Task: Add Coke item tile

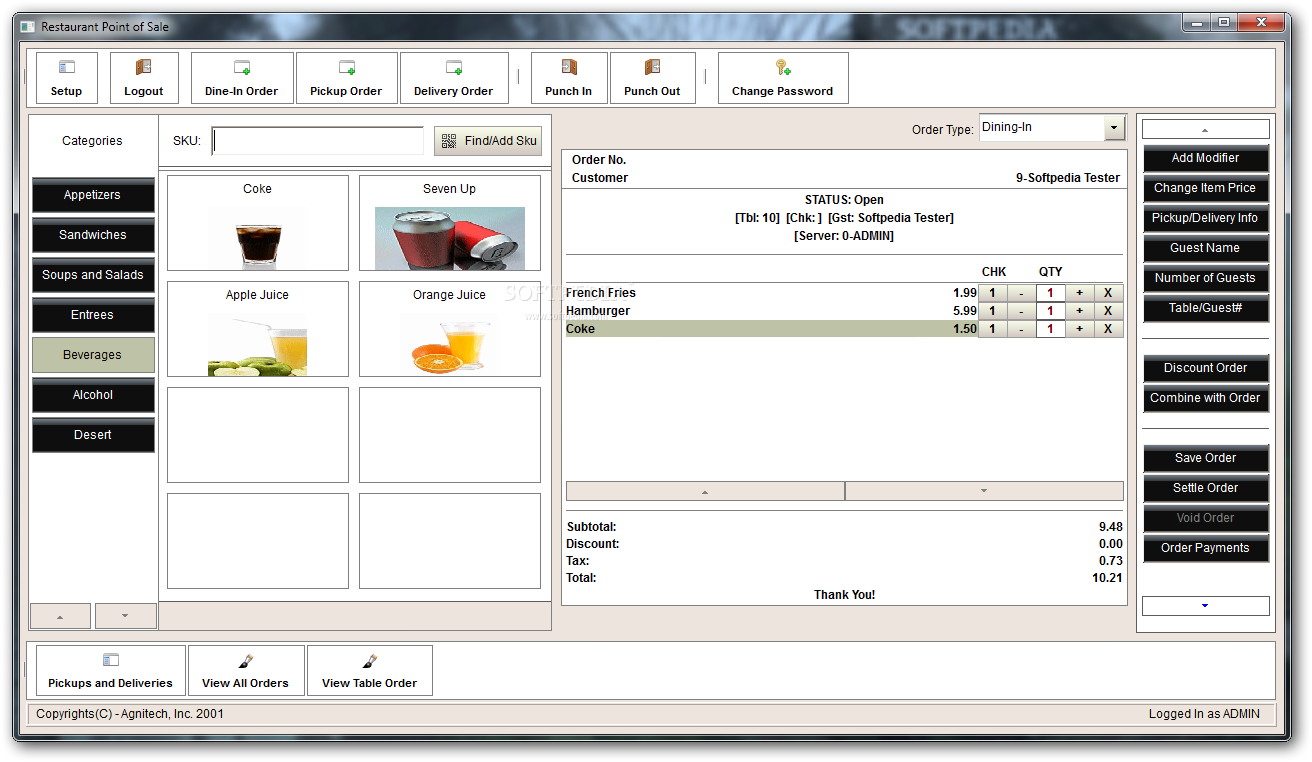Action: [x=258, y=223]
